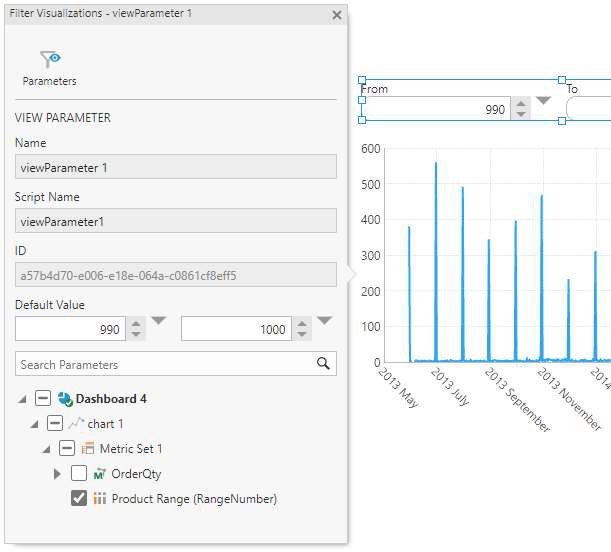Select the chart 1 tree item
Image resolution: width=611 pixels, height=552 pixels.
pyautogui.click(x=105, y=424)
